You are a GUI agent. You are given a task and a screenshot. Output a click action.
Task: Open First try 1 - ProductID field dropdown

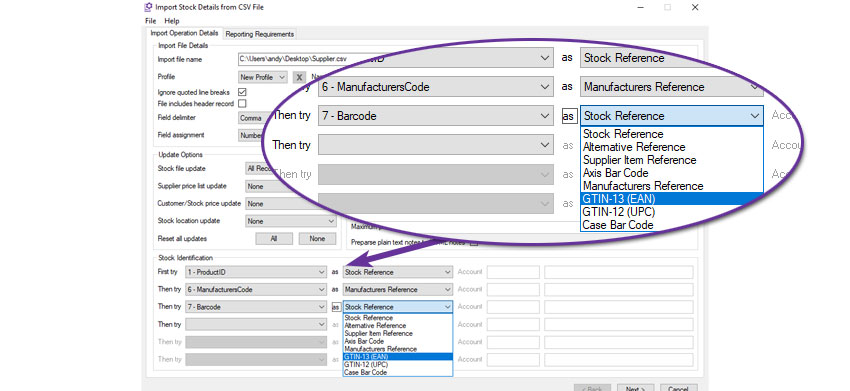256,272
